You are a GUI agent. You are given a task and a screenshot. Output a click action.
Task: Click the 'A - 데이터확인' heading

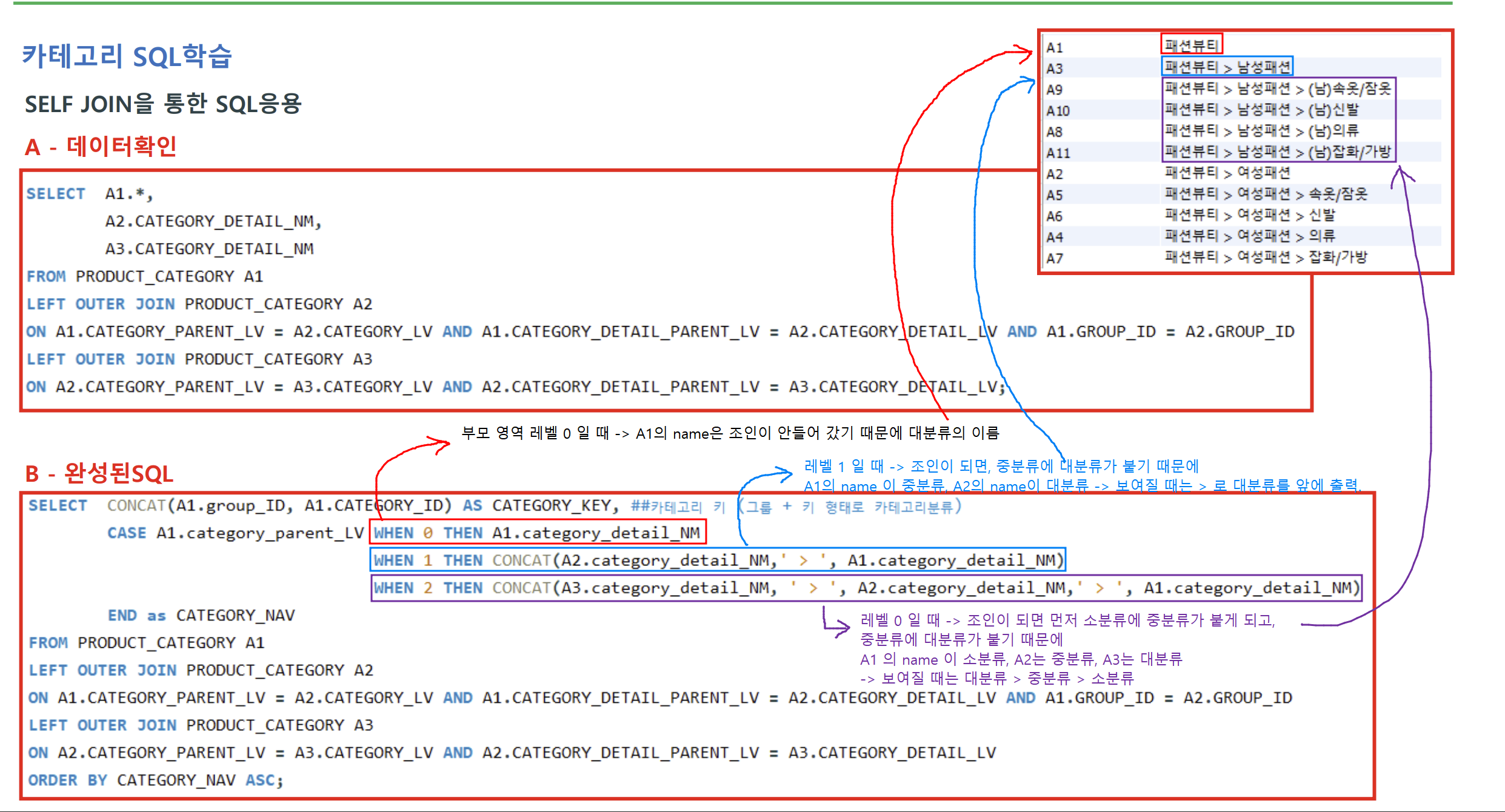point(101,147)
